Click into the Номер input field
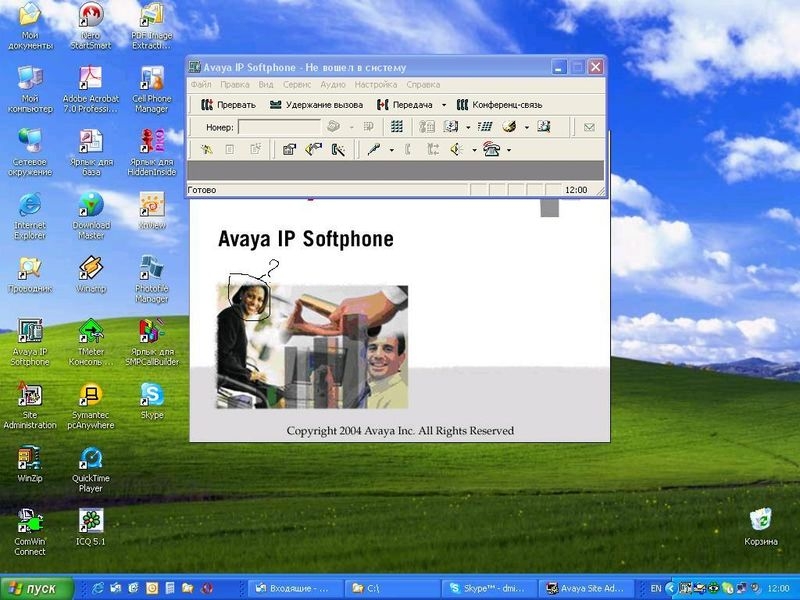The image size is (800, 600). click(279, 127)
